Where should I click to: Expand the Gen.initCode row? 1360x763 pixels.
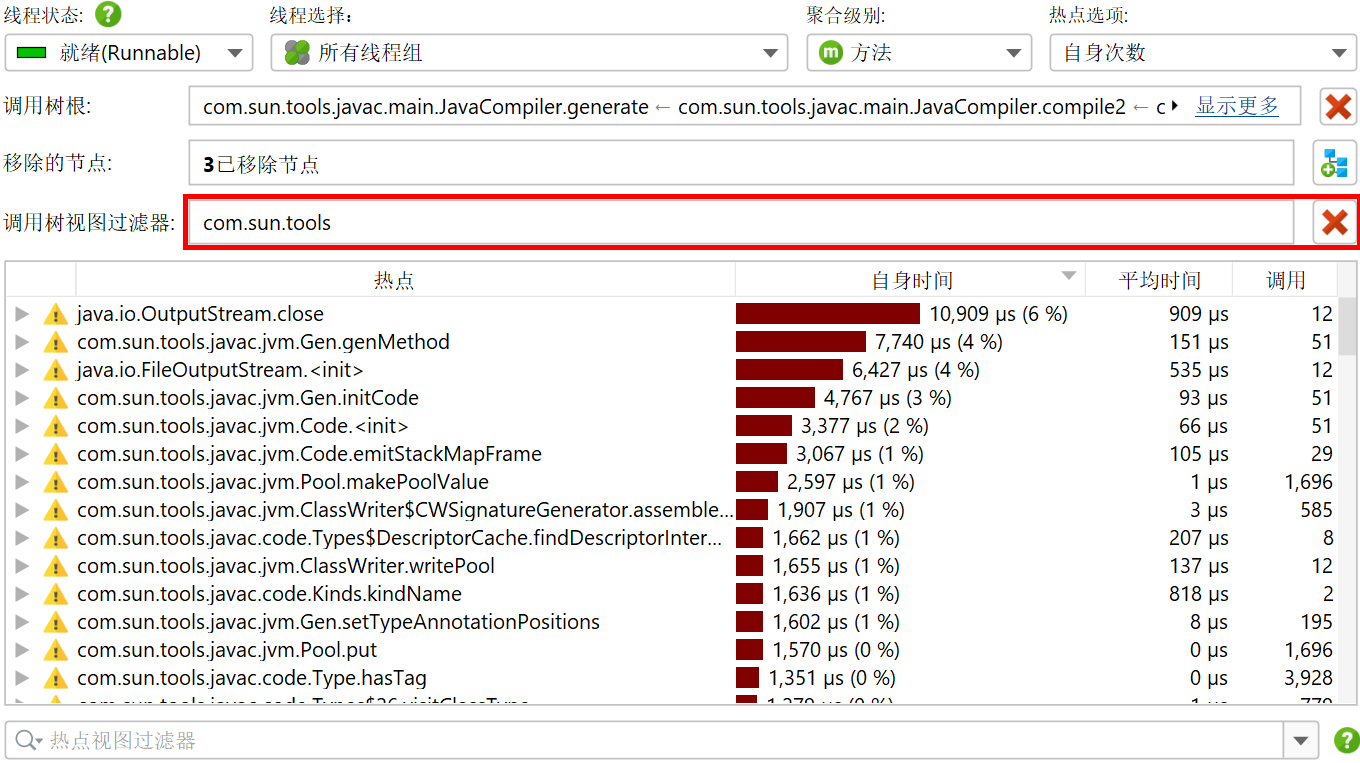click(22, 398)
